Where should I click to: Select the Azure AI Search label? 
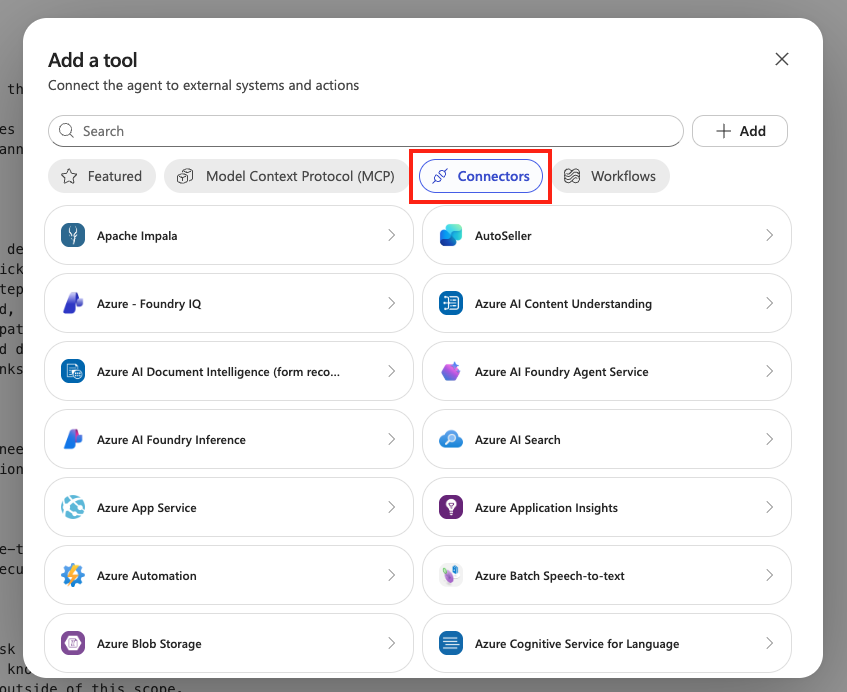tap(517, 440)
